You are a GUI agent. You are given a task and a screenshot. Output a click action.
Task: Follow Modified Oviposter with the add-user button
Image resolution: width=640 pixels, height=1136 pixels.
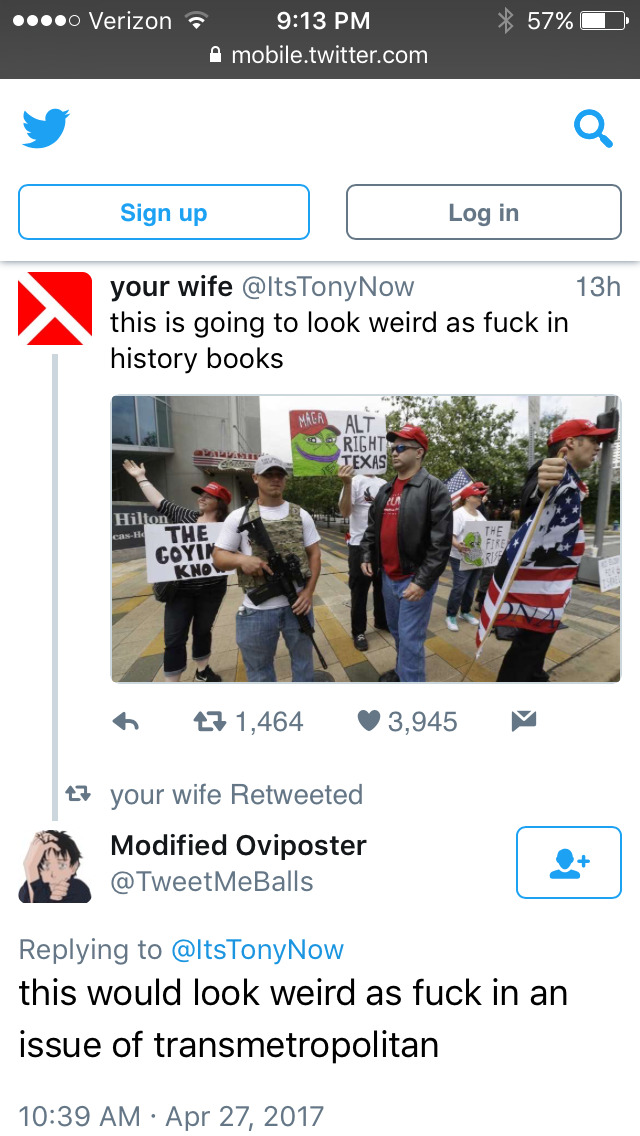[569, 862]
